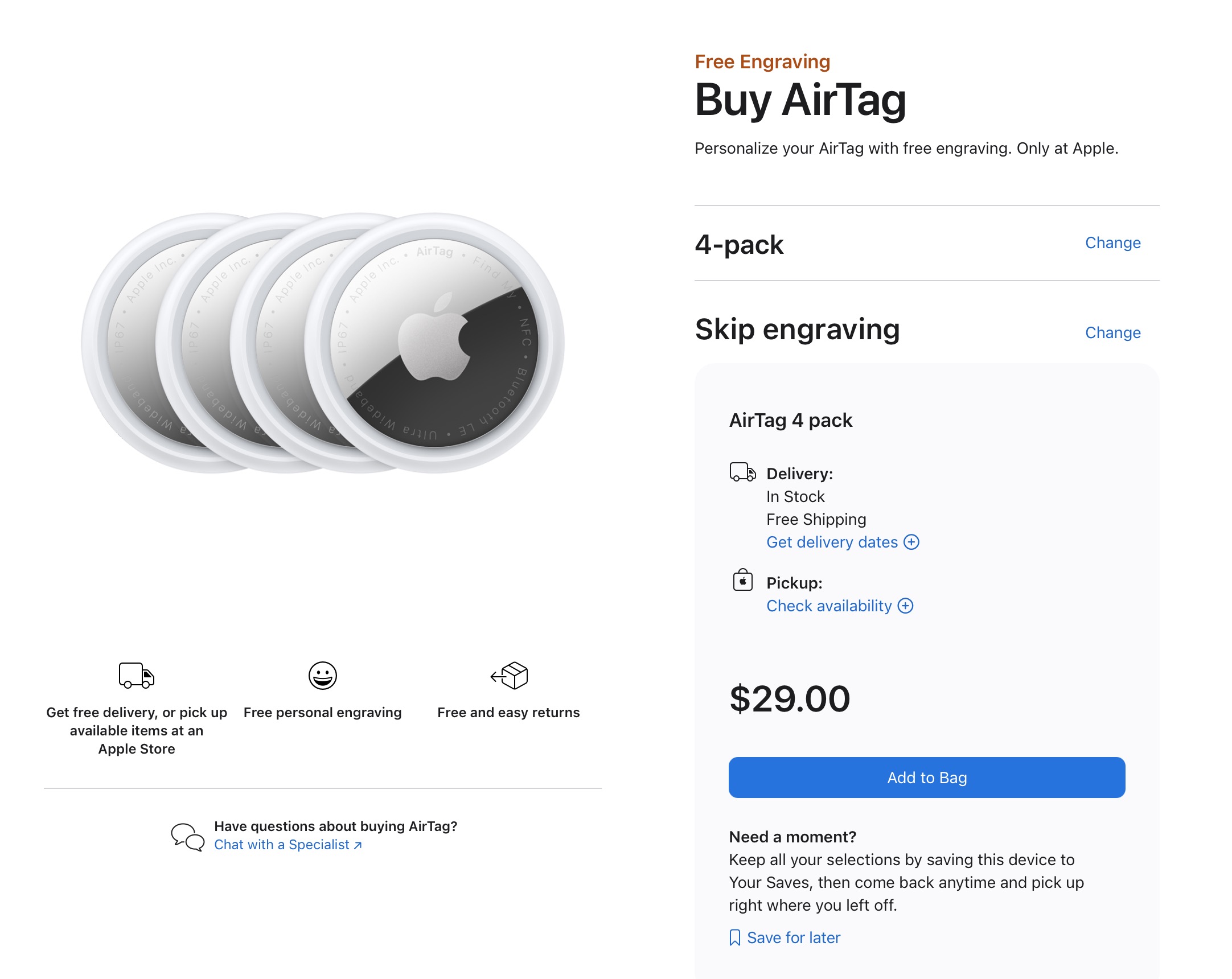1232x979 pixels.
Task: Click the delivery truck icon beside Delivery
Action: click(742, 472)
